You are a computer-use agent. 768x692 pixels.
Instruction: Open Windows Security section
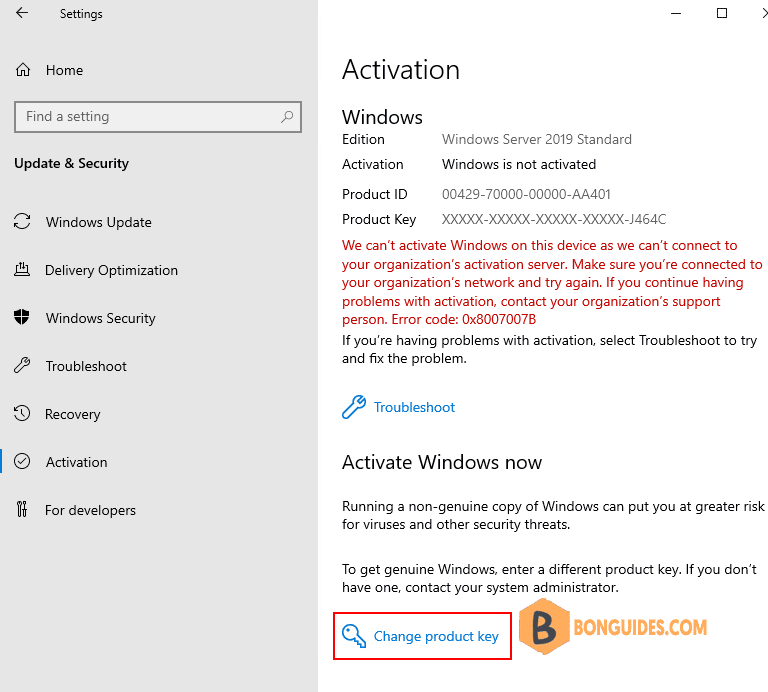[100, 318]
